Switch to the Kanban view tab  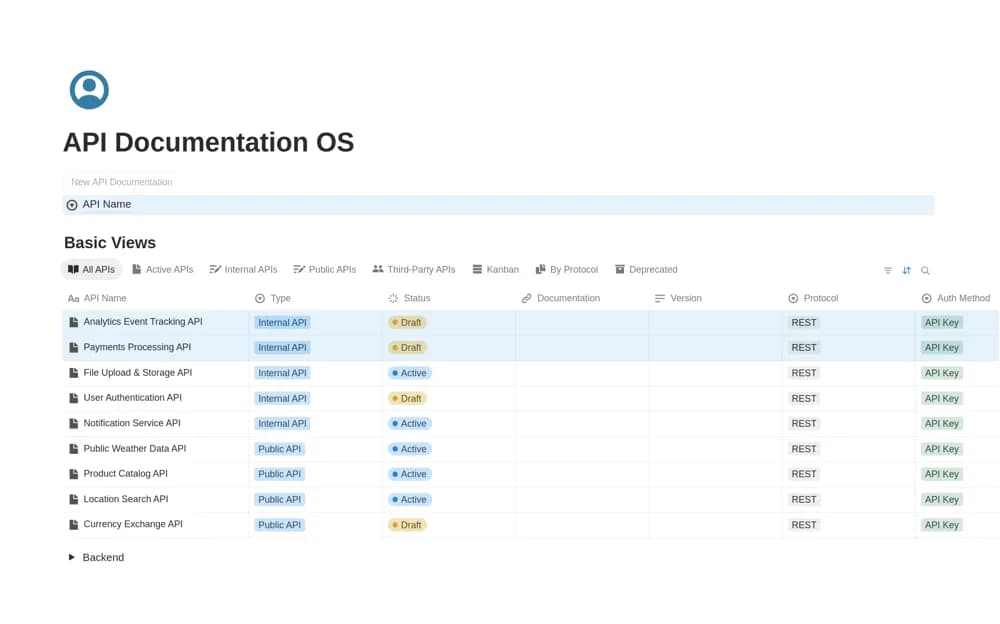[496, 269]
